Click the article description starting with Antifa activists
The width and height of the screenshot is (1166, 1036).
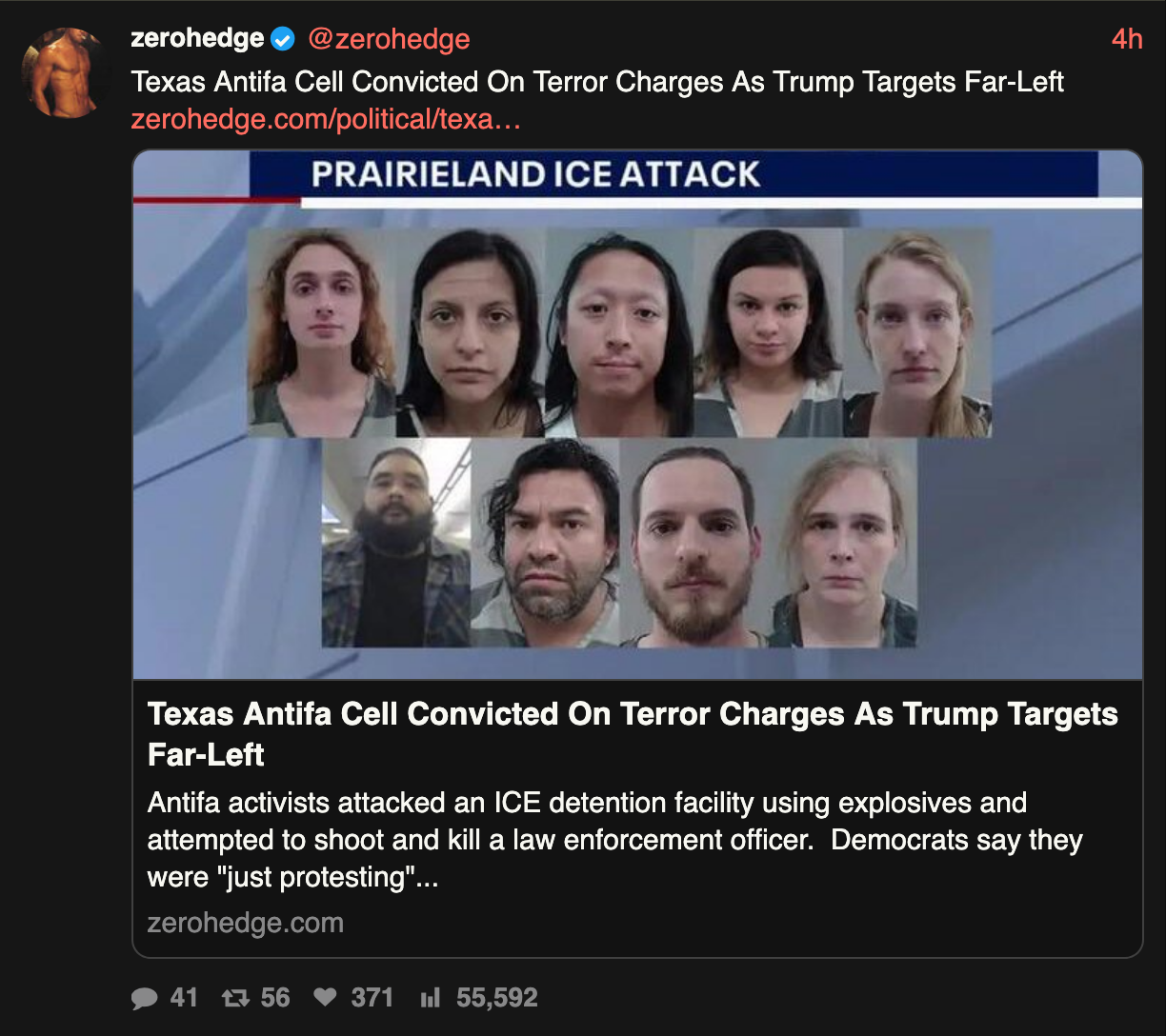point(615,840)
